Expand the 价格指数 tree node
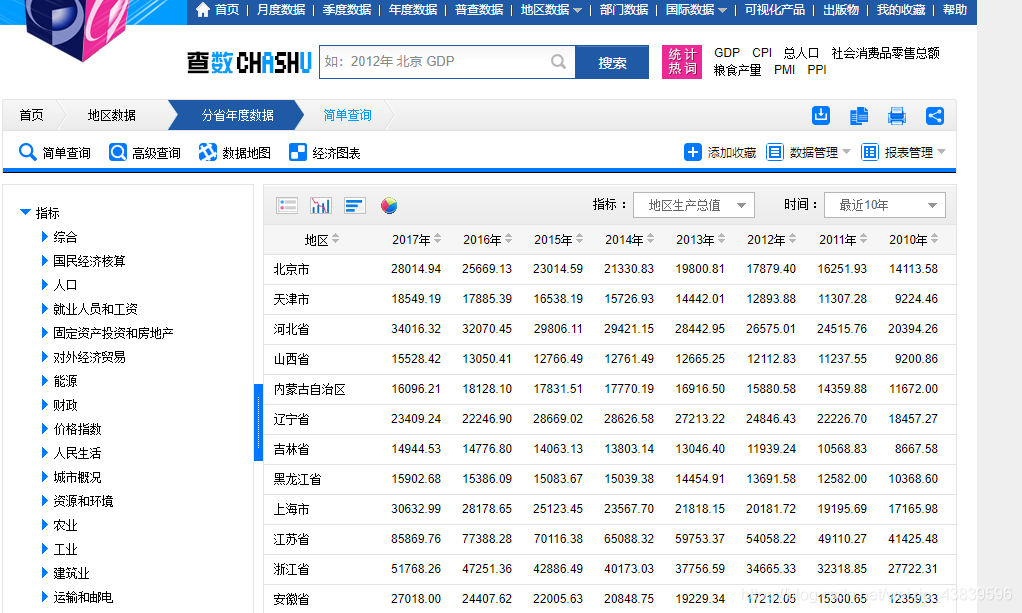 point(45,428)
